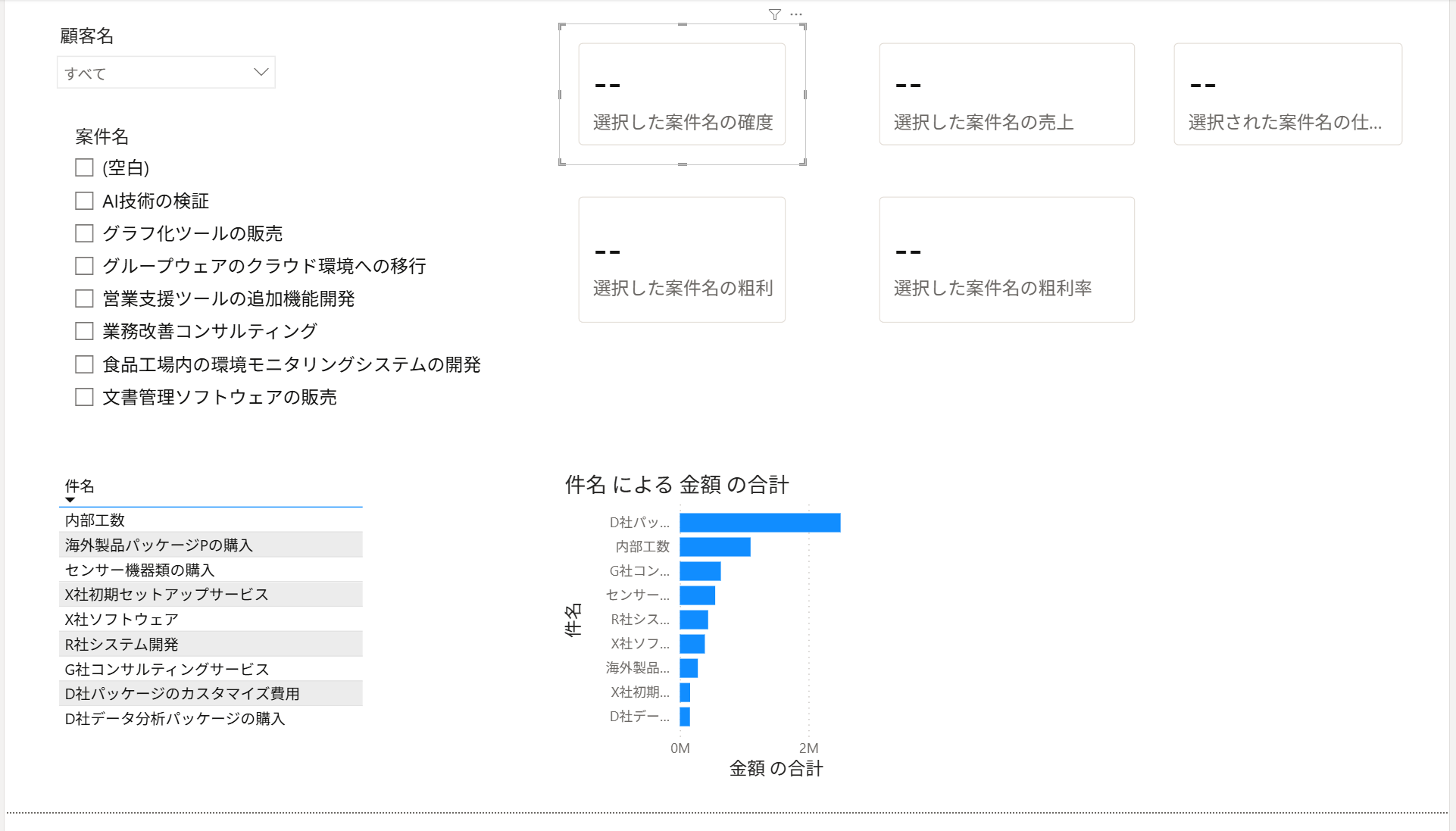Tick the 文書管理ソフトウェアの販売 checkbox

[x=84, y=397]
